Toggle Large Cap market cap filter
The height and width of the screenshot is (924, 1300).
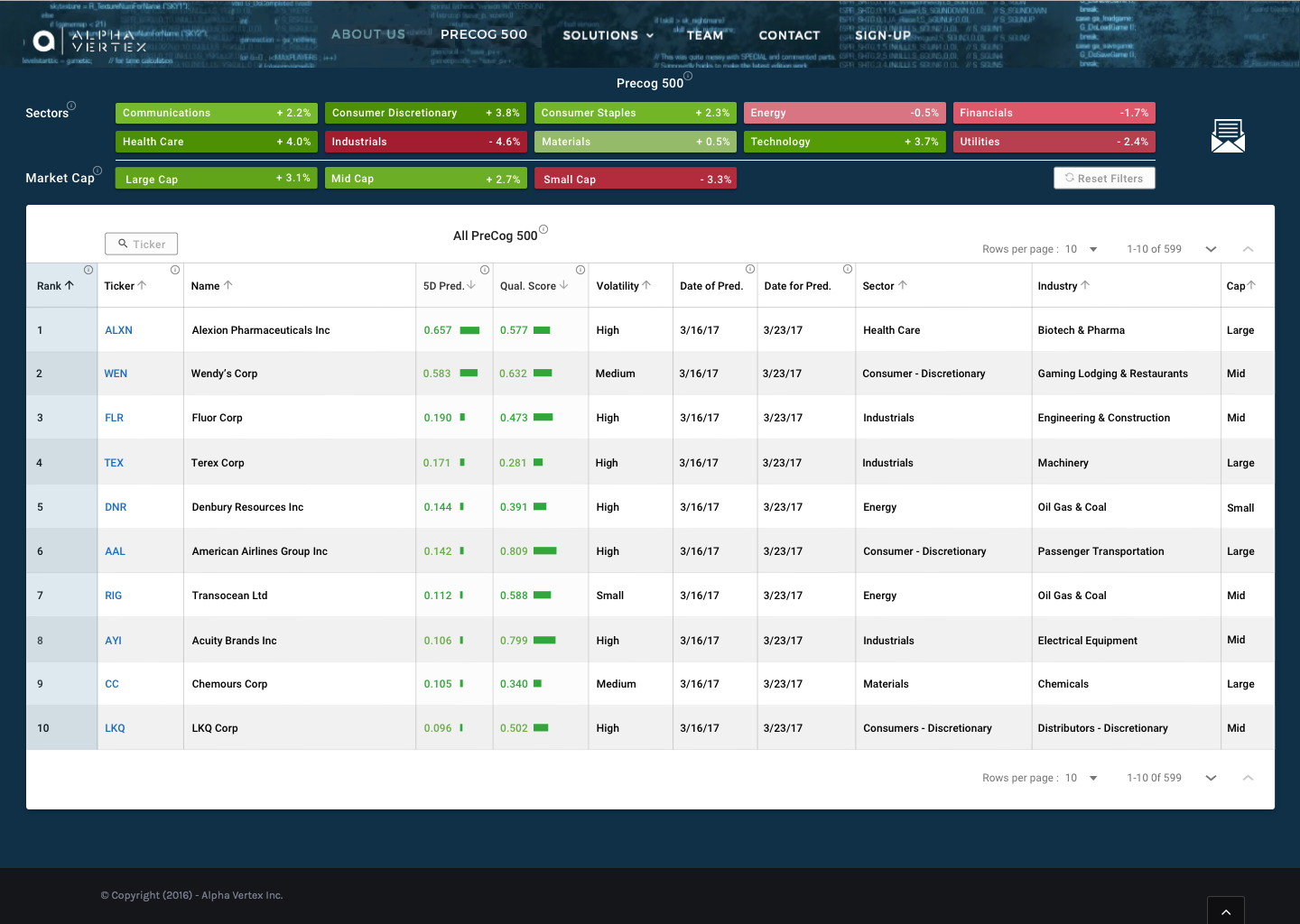tap(217, 179)
